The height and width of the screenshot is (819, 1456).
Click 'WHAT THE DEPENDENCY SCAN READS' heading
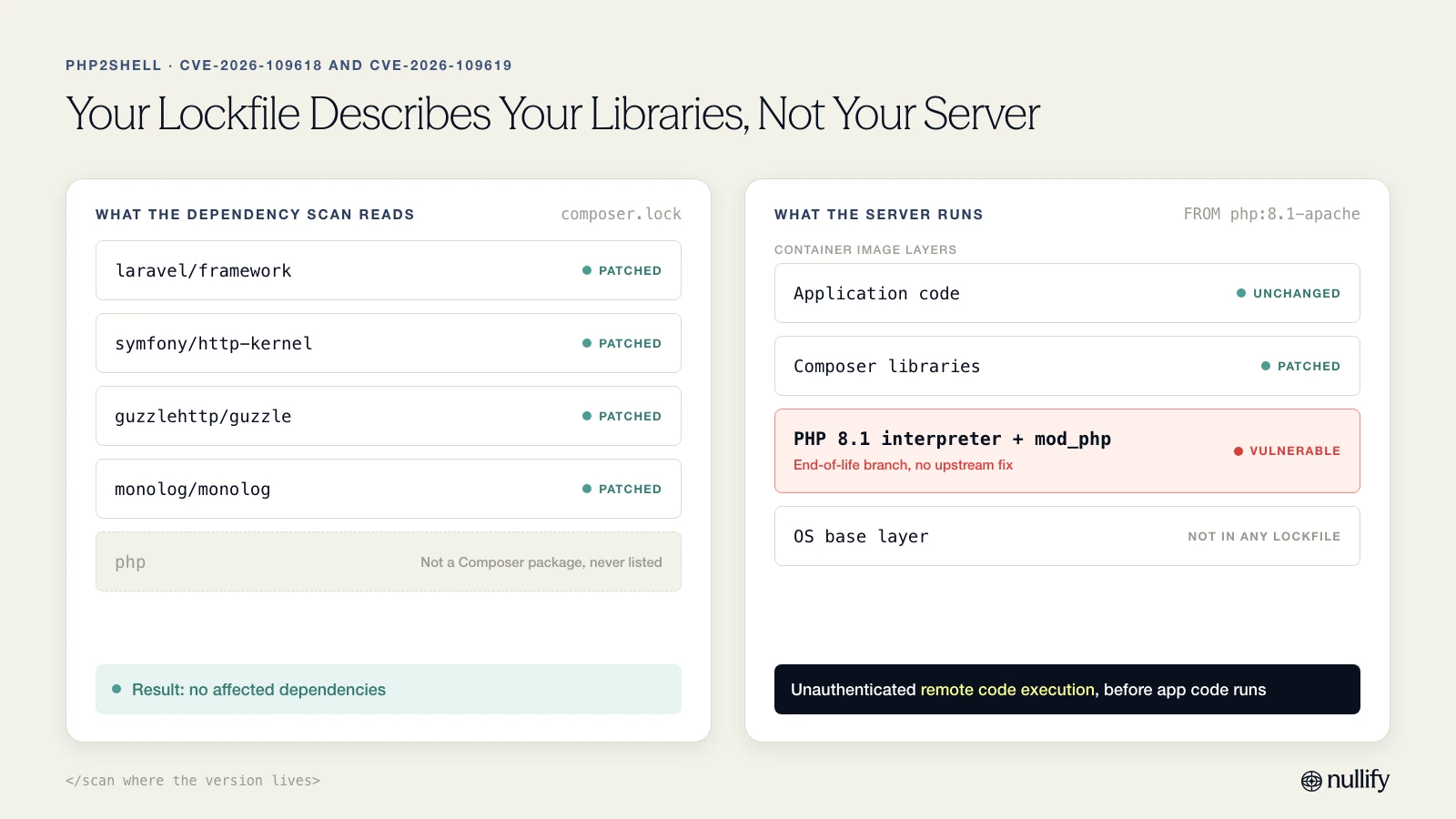255,215
